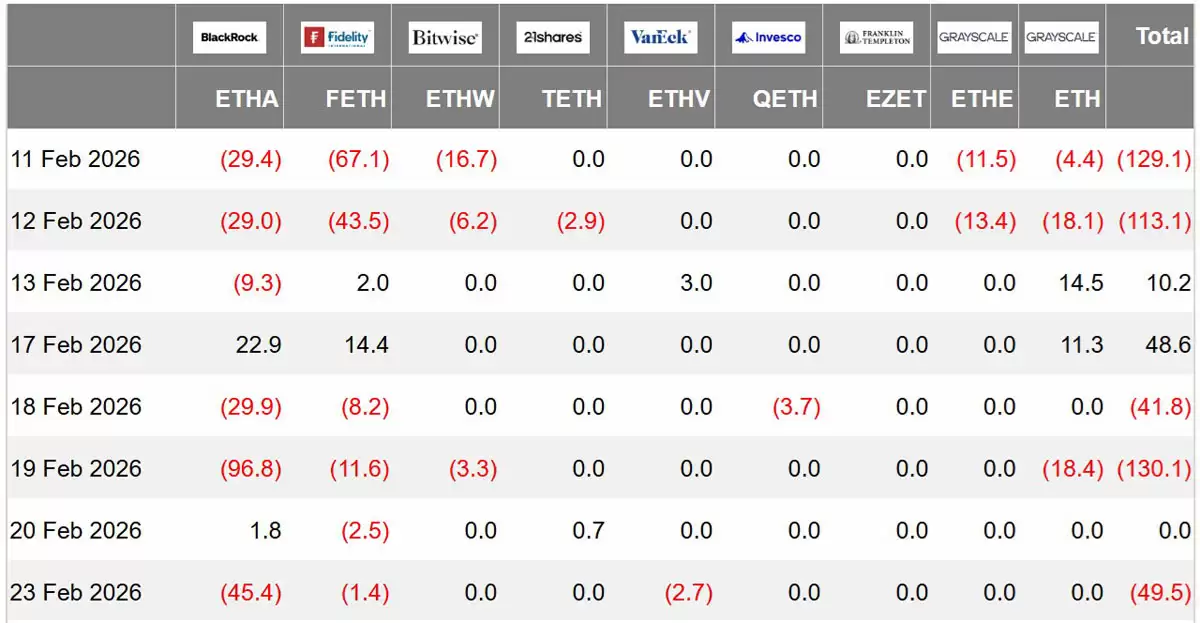Click the Invesco logo

coord(768,38)
